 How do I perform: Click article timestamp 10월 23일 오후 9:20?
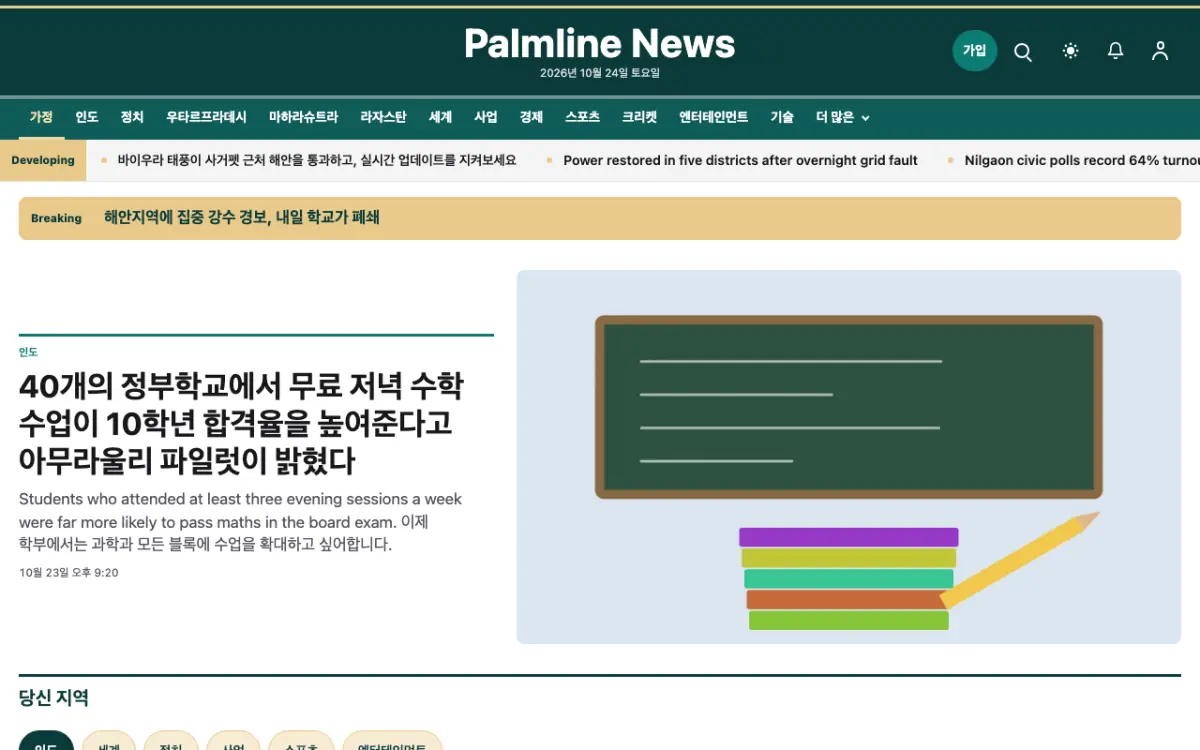[x=69, y=573]
